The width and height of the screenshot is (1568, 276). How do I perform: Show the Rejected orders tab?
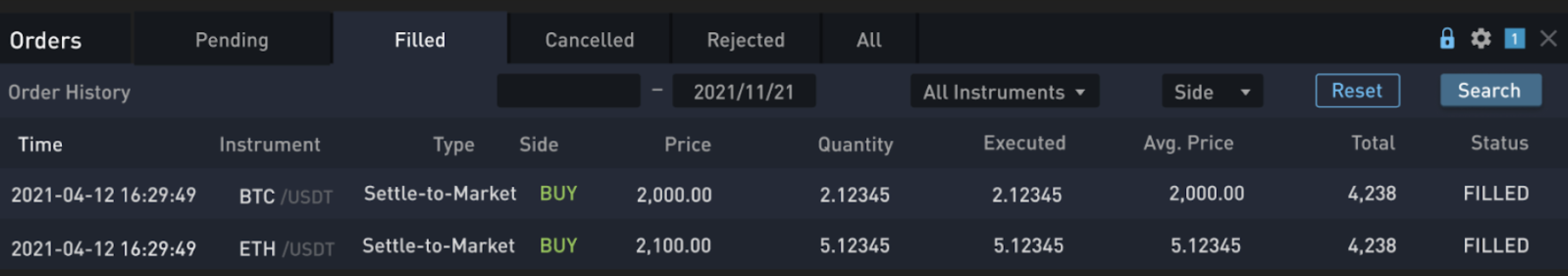pyautogui.click(x=746, y=40)
